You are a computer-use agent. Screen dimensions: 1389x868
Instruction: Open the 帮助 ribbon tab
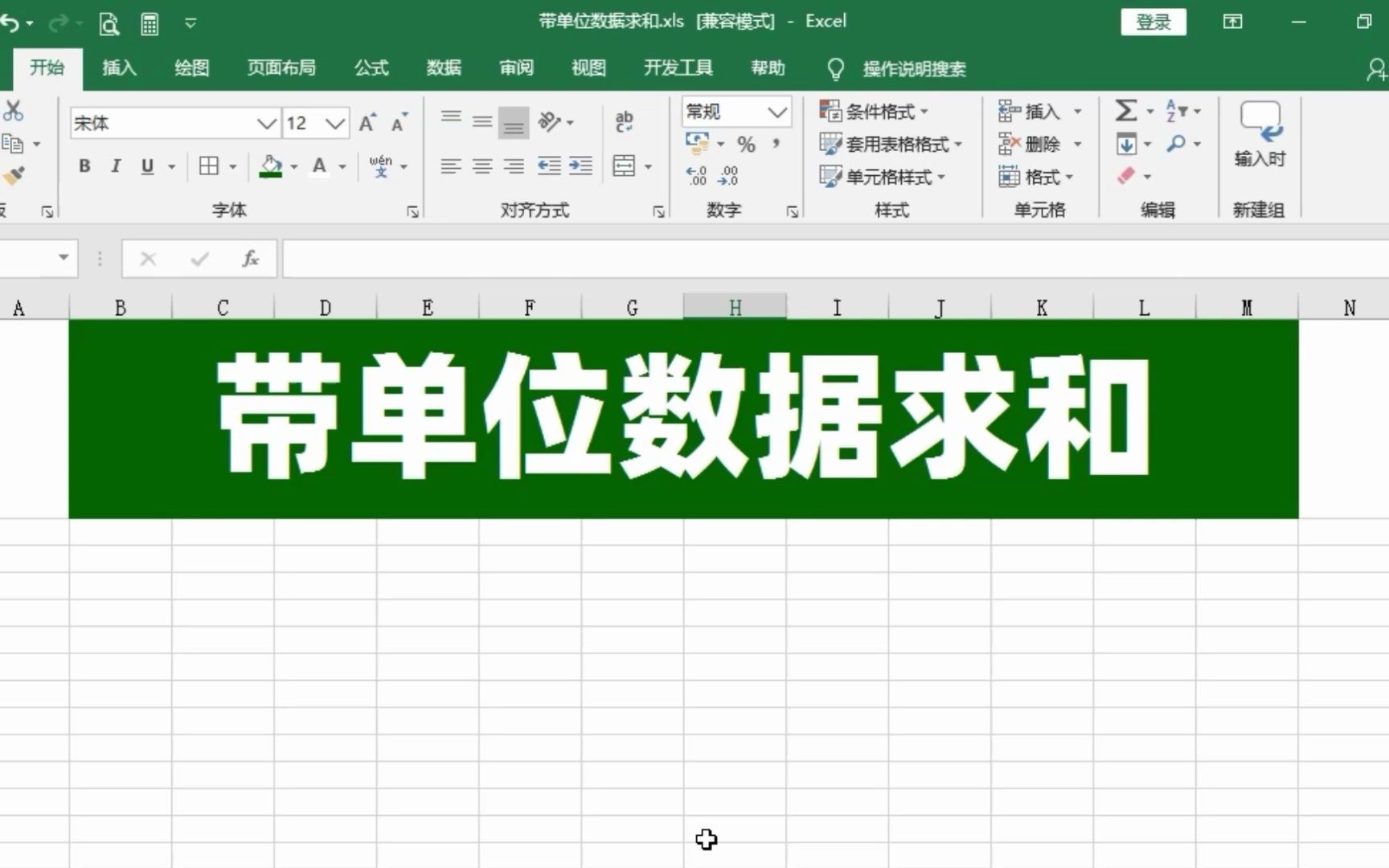(768, 68)
